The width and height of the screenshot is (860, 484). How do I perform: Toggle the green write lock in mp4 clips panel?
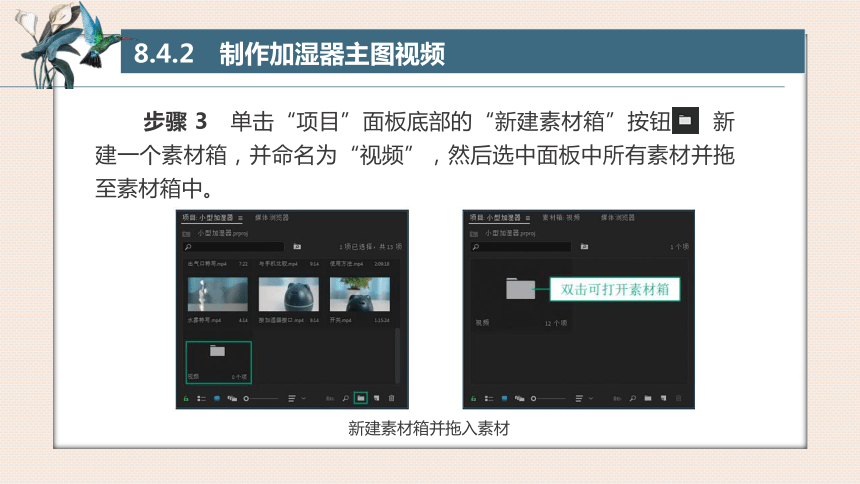click(x=186, y=398)
